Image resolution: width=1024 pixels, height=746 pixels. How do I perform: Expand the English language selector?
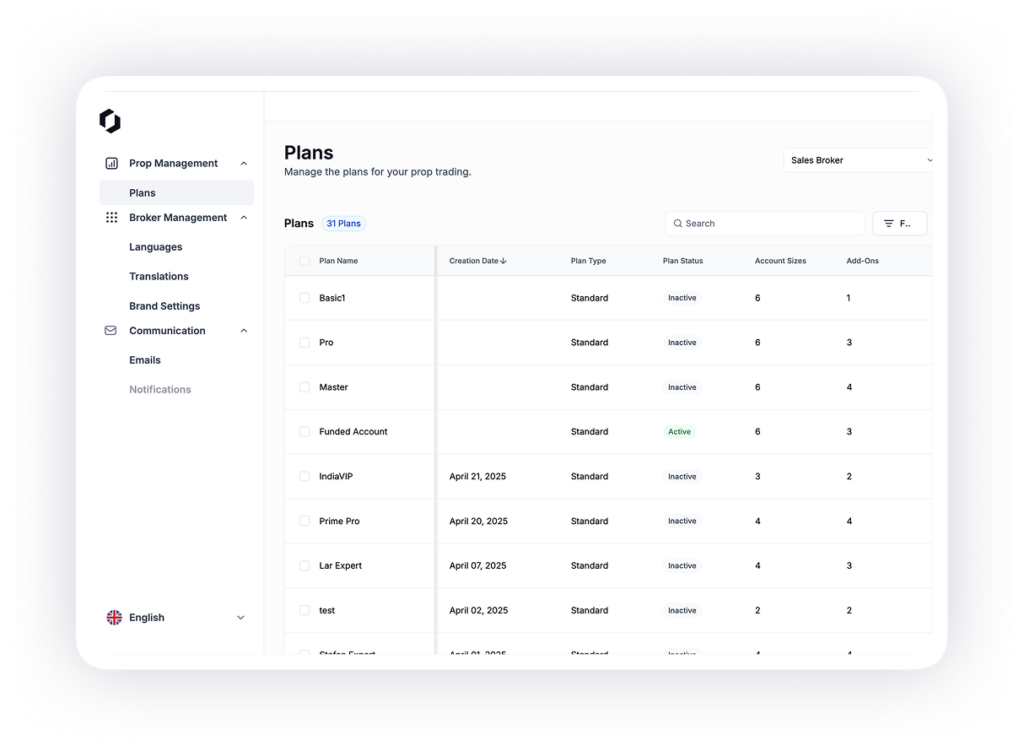240,618
